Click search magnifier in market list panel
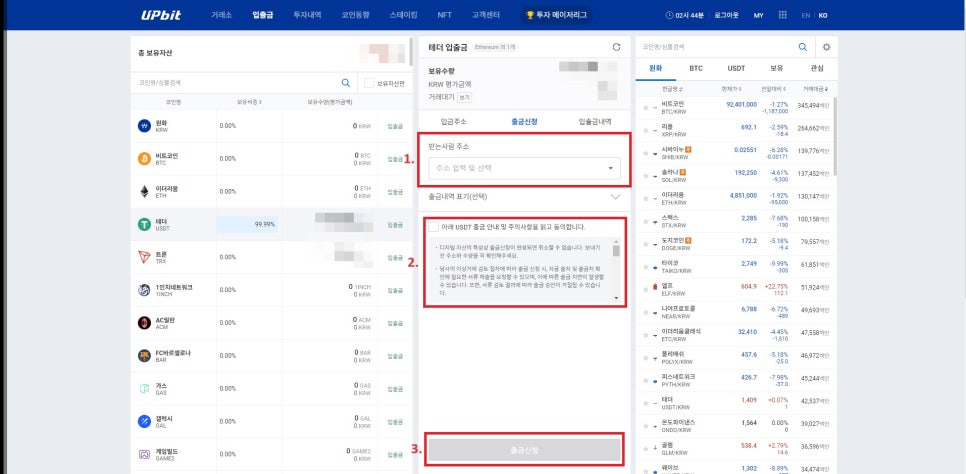The image size is (966, 474). pyautogui.click(x=803, y=47)
